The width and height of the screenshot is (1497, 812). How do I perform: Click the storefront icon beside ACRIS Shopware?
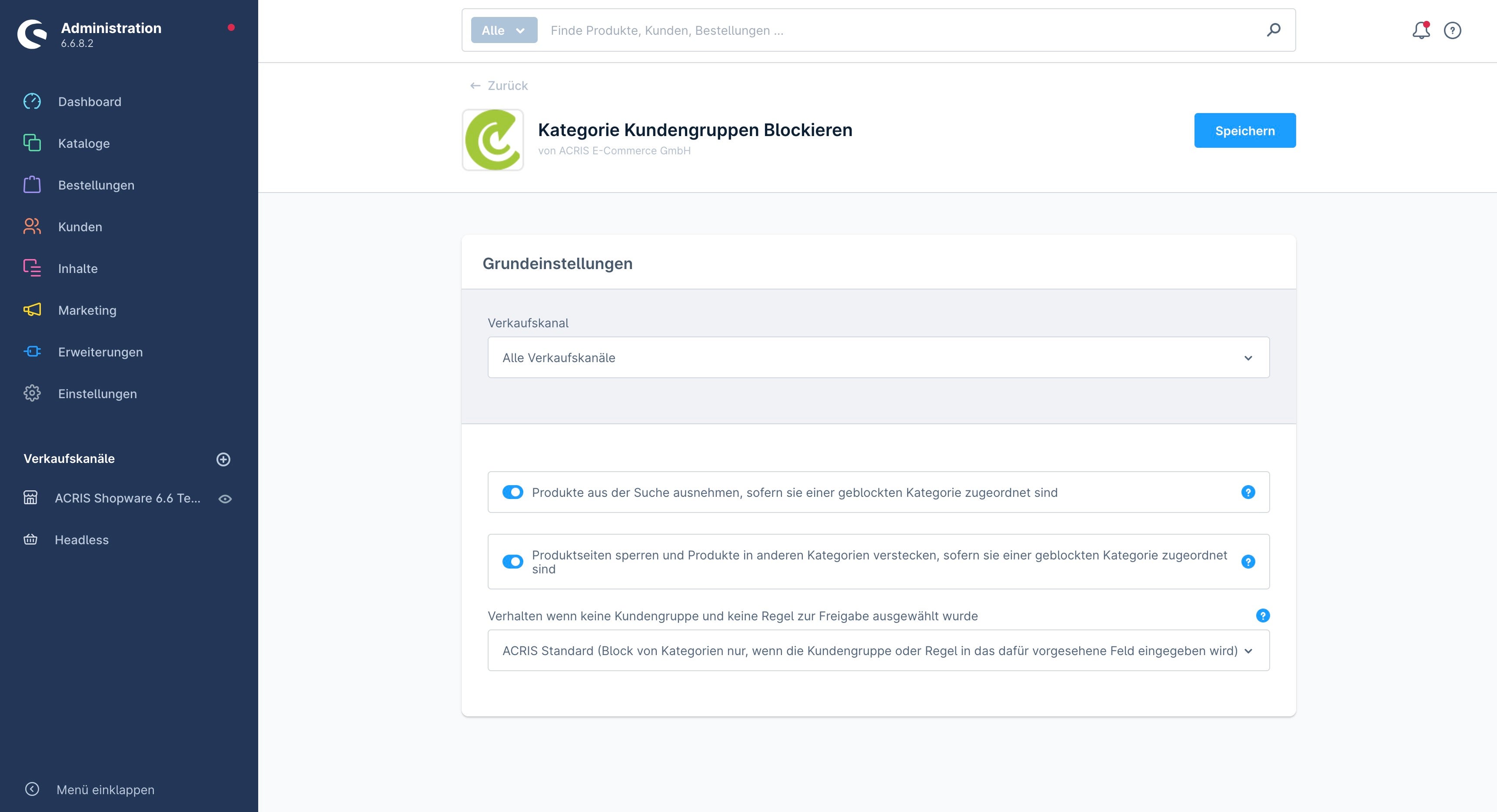pyautogui.click(x=30, y=498)
